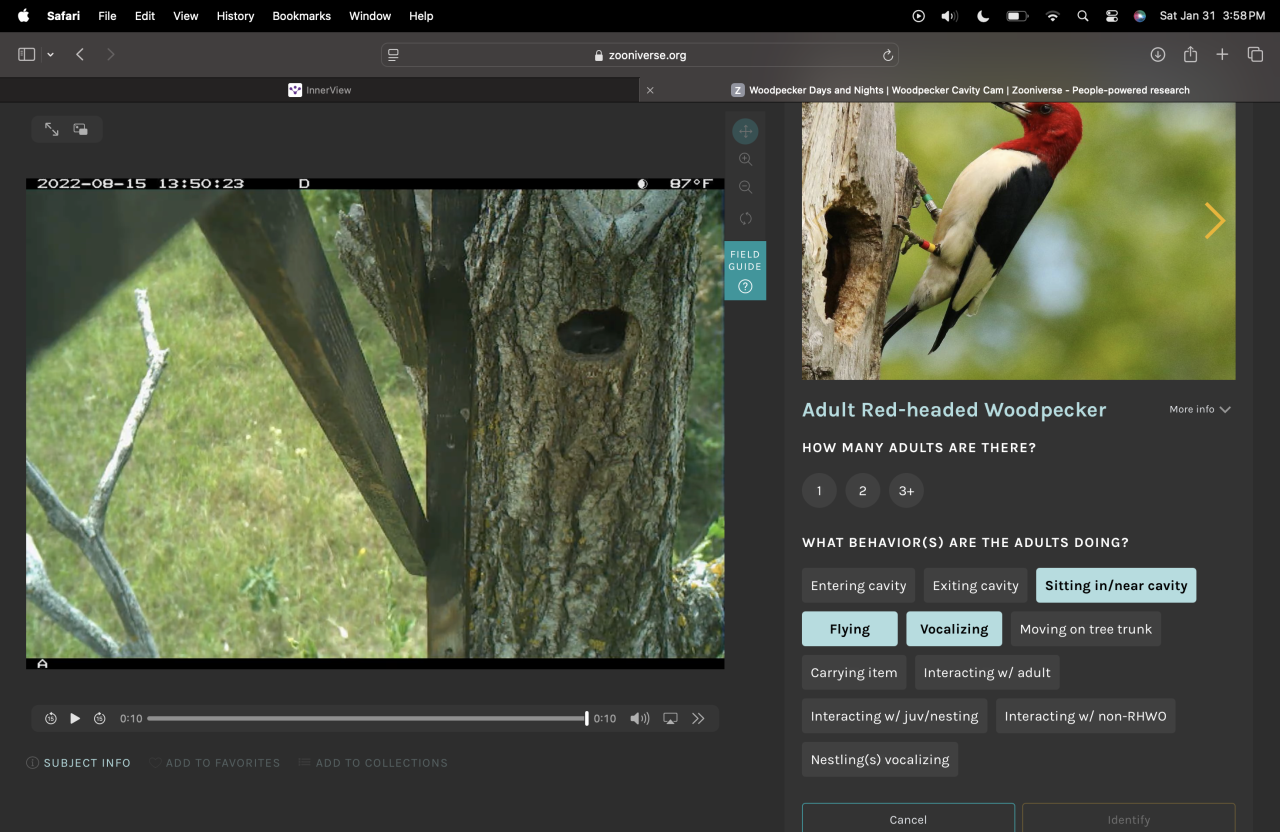The image size is (1280, 832).
Task: Toggle Entering cavity behavior
Action: (x=858, y=586)
